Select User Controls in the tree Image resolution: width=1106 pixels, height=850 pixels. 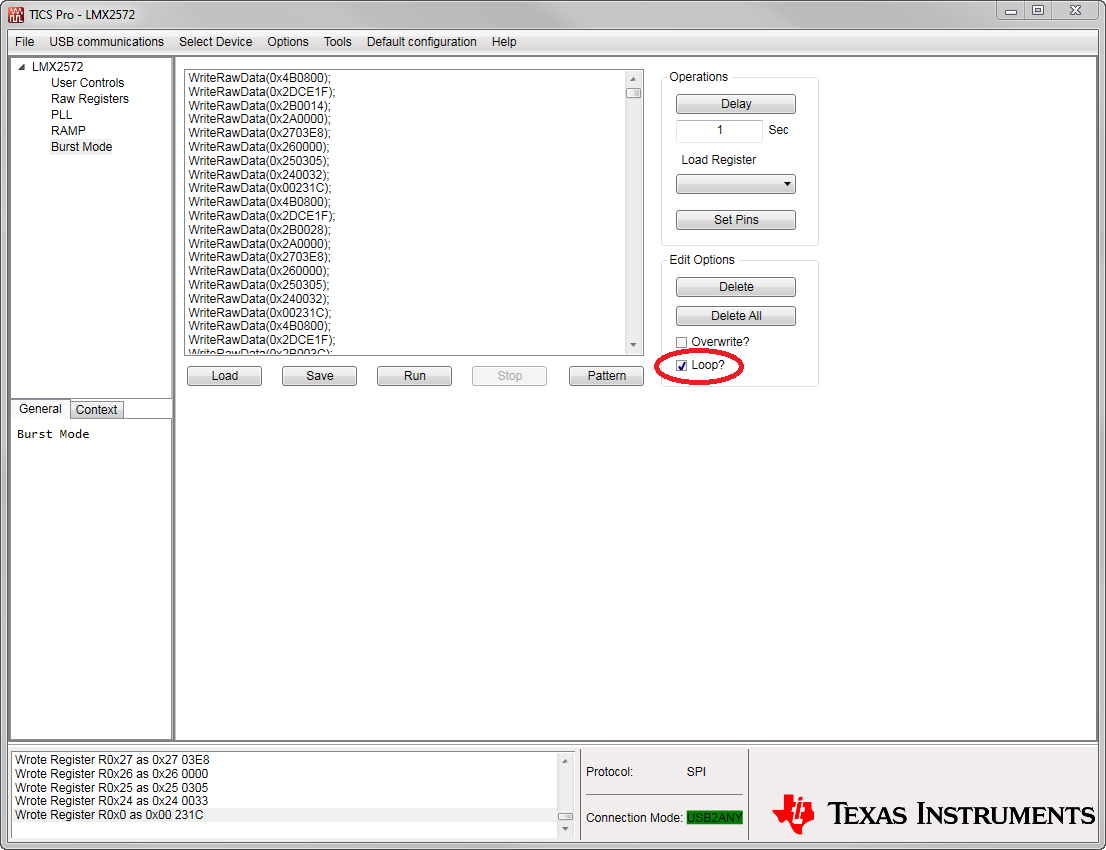[x=87, y=83]
